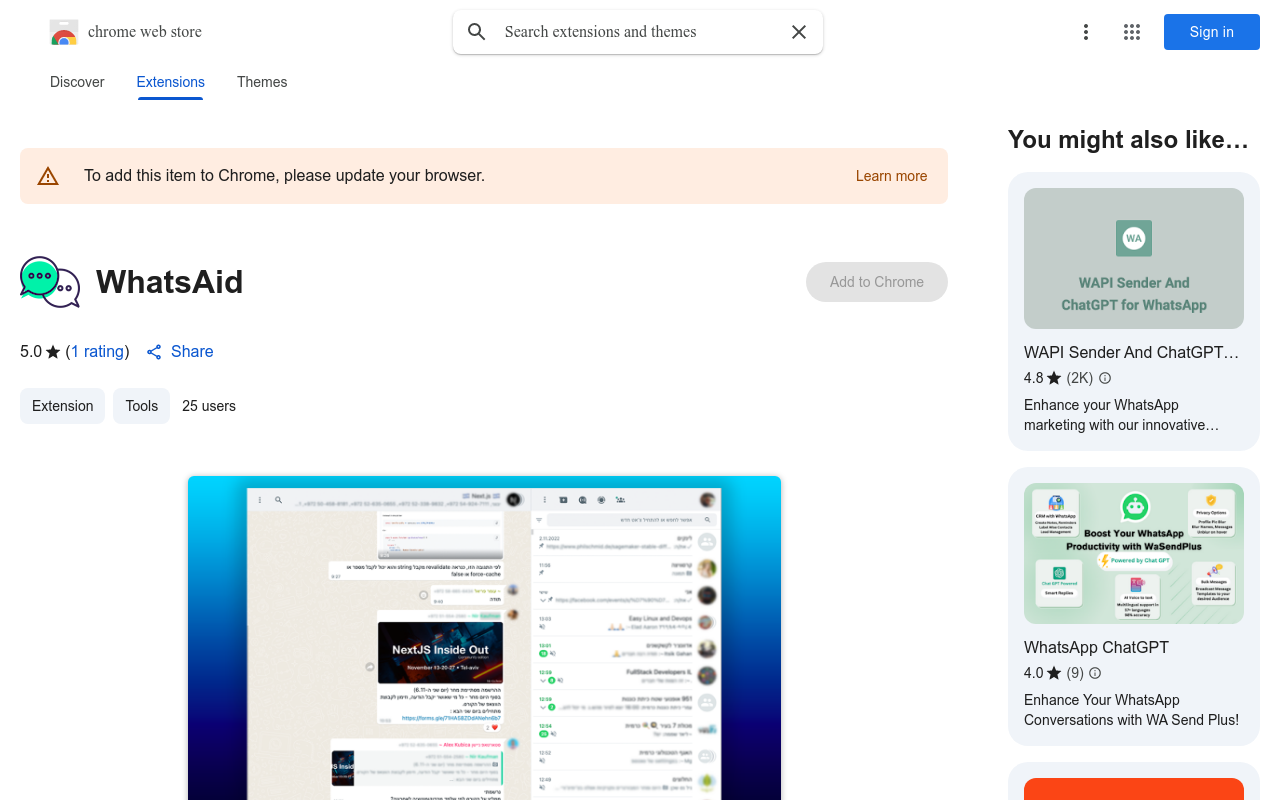Clear the search field with X icon

point(799,32)
